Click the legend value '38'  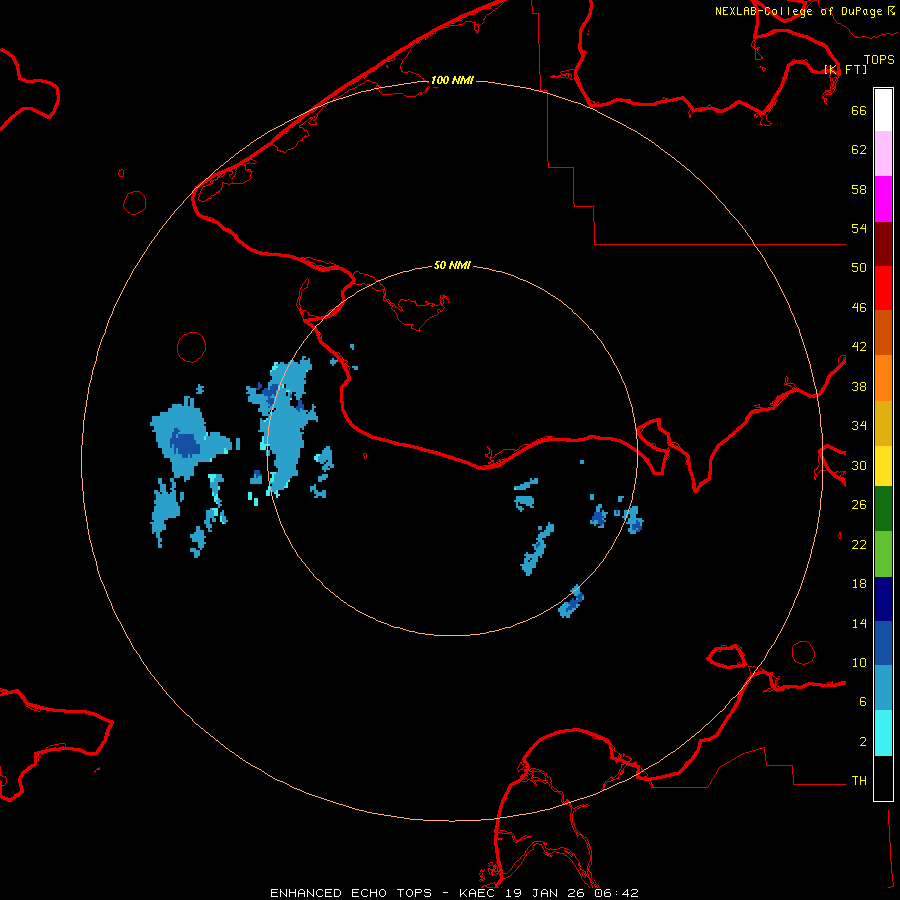click(x=859, y=386)
